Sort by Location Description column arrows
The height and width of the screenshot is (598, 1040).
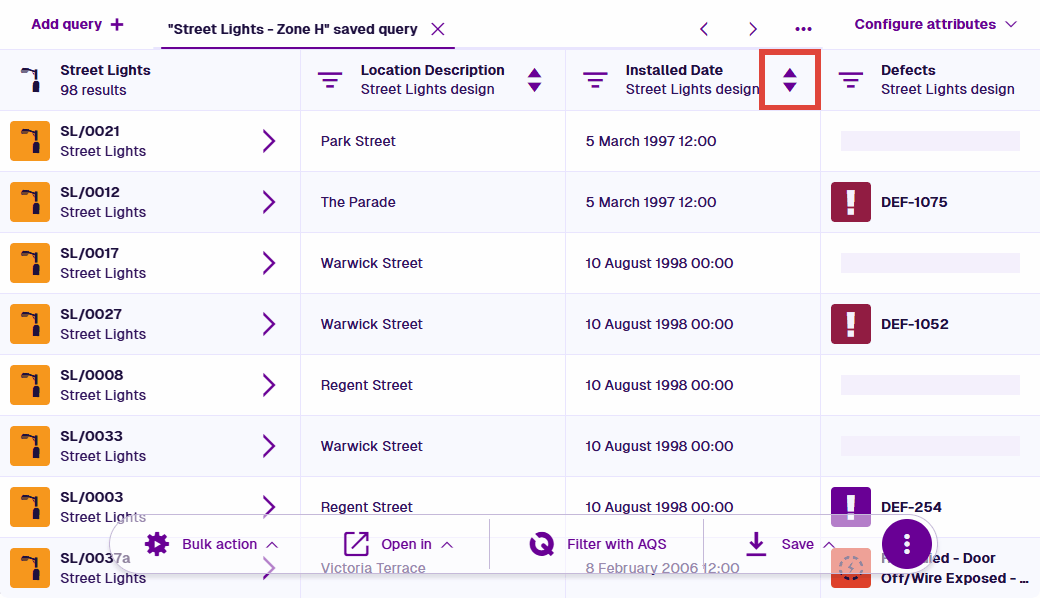click(x=534, y=80)
